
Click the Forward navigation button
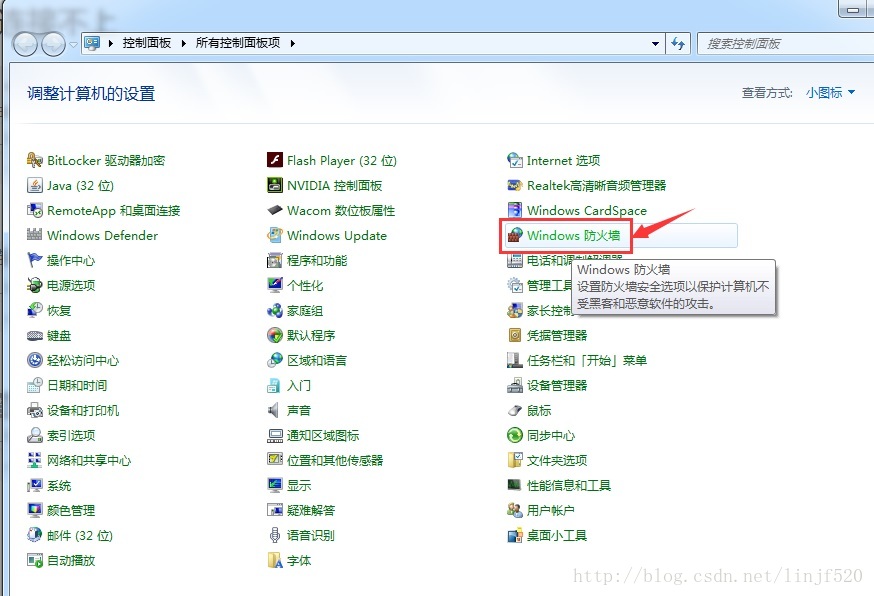tap(54, 44)
